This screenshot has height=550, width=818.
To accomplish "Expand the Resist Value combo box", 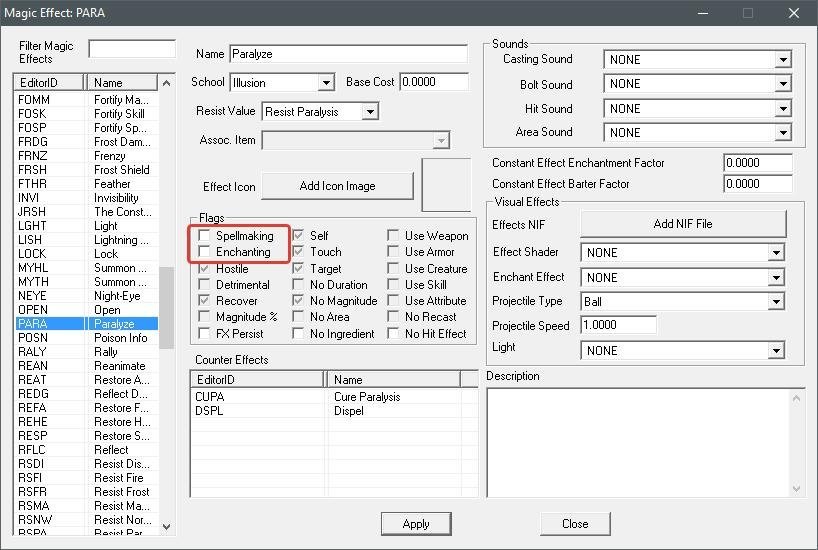I will (x=369, y=112).
